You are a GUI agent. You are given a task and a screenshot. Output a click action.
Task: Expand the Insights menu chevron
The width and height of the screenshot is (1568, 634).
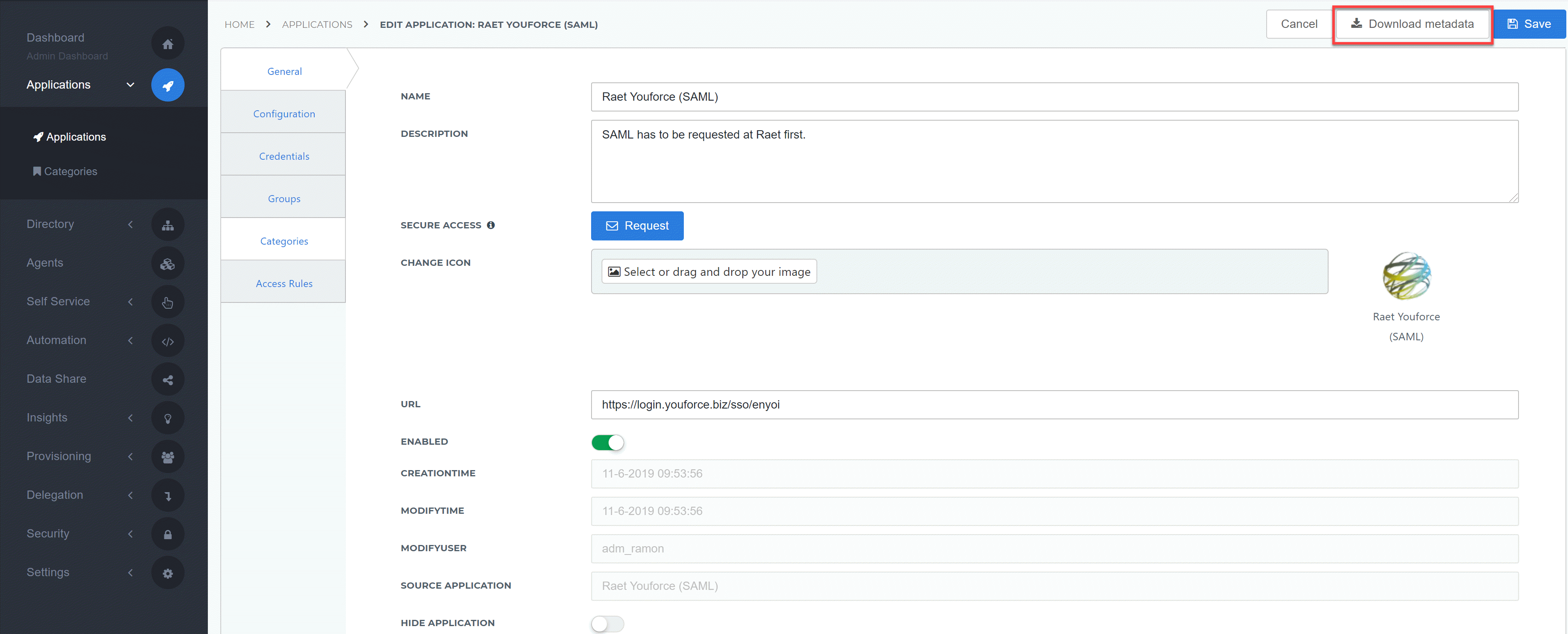pos(130,418)
